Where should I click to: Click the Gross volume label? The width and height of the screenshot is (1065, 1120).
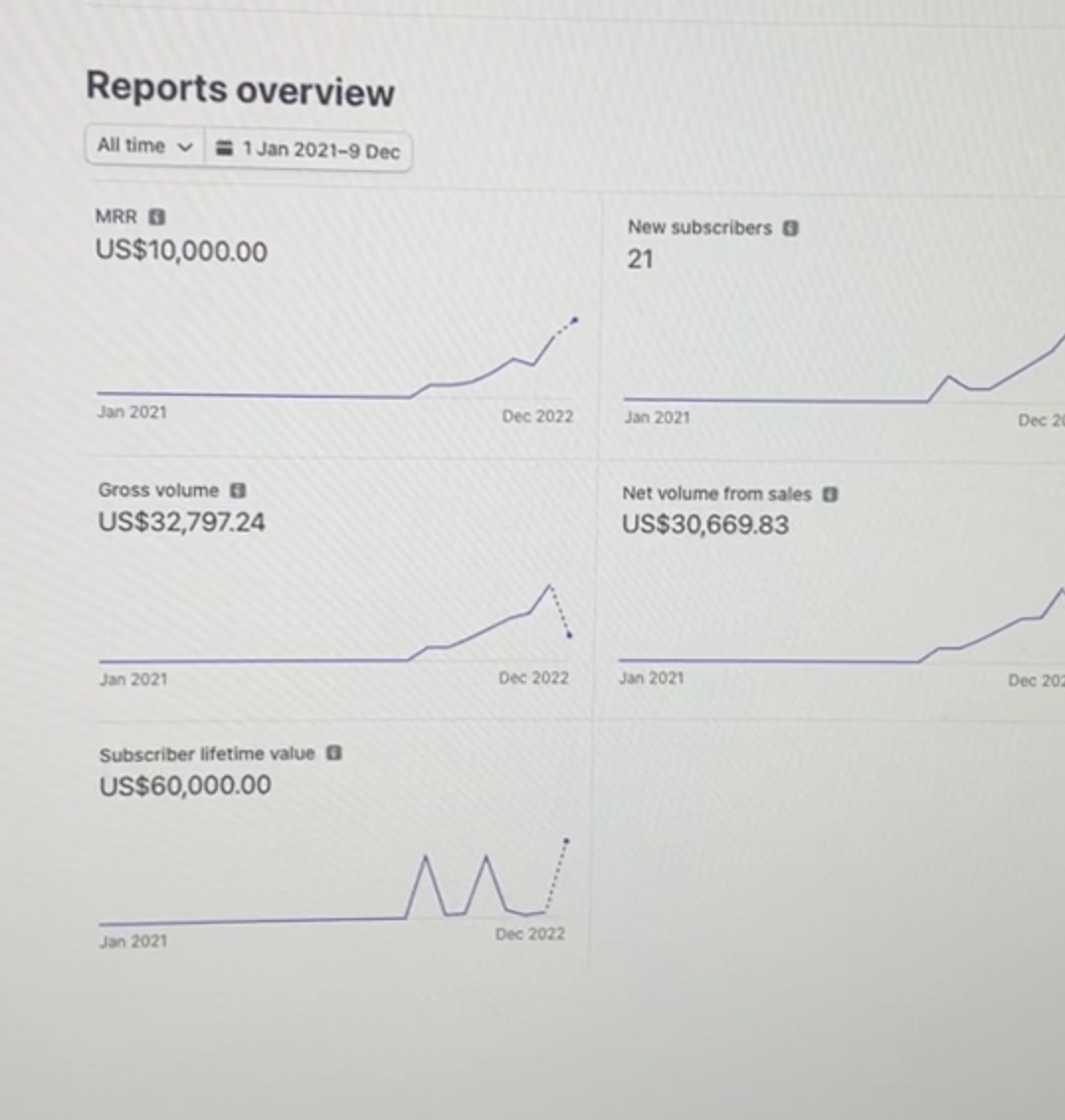(x=158, y=490)
